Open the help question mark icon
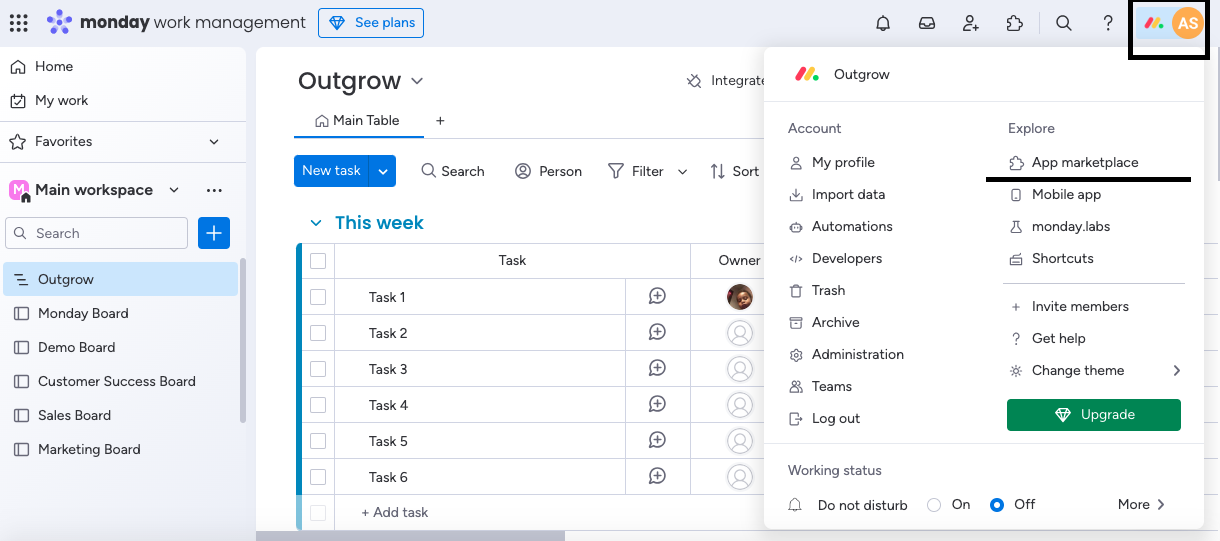Screen dimensions: 1220x541 click(1108, 23)
